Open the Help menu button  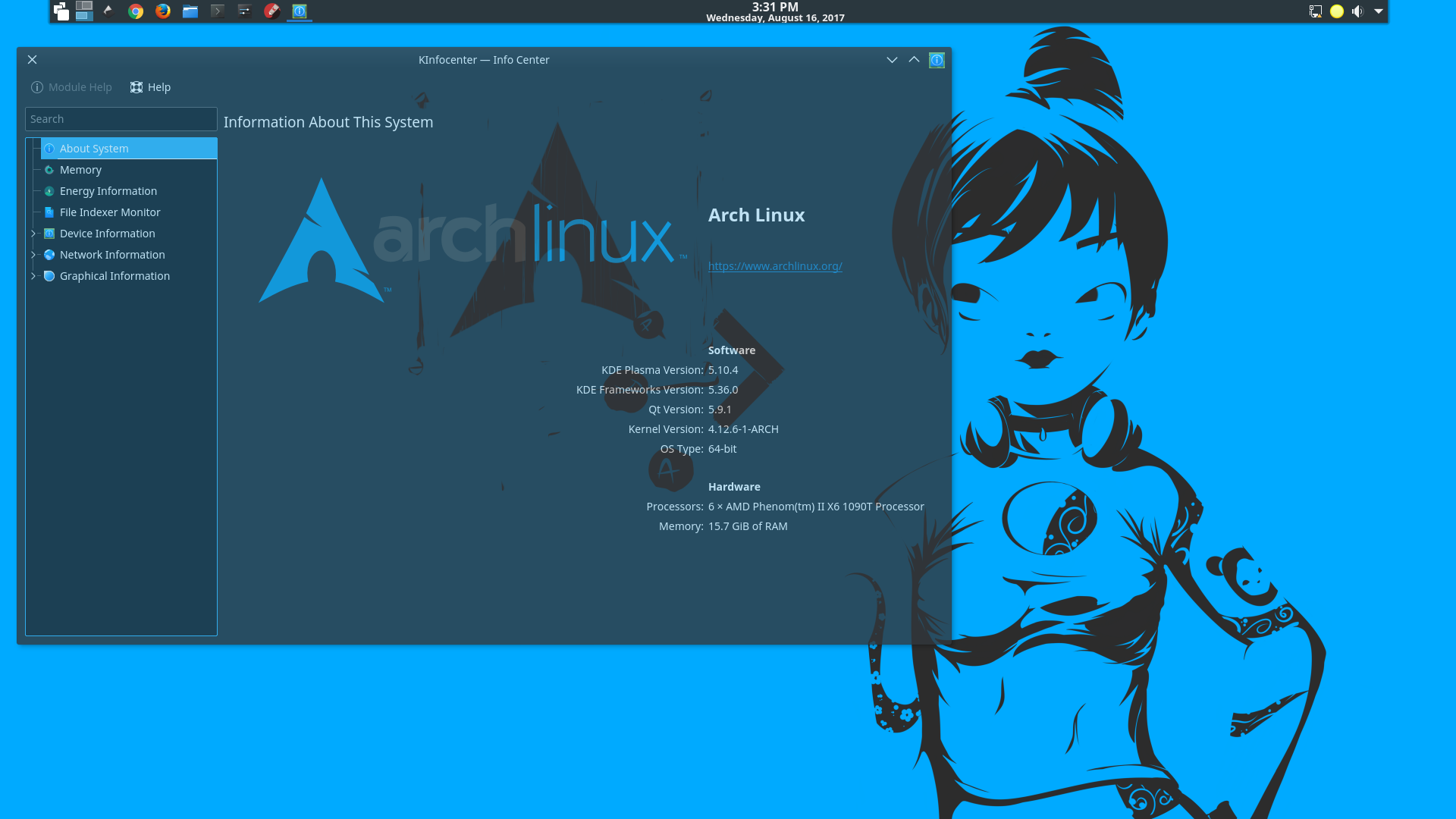(150, 87)
